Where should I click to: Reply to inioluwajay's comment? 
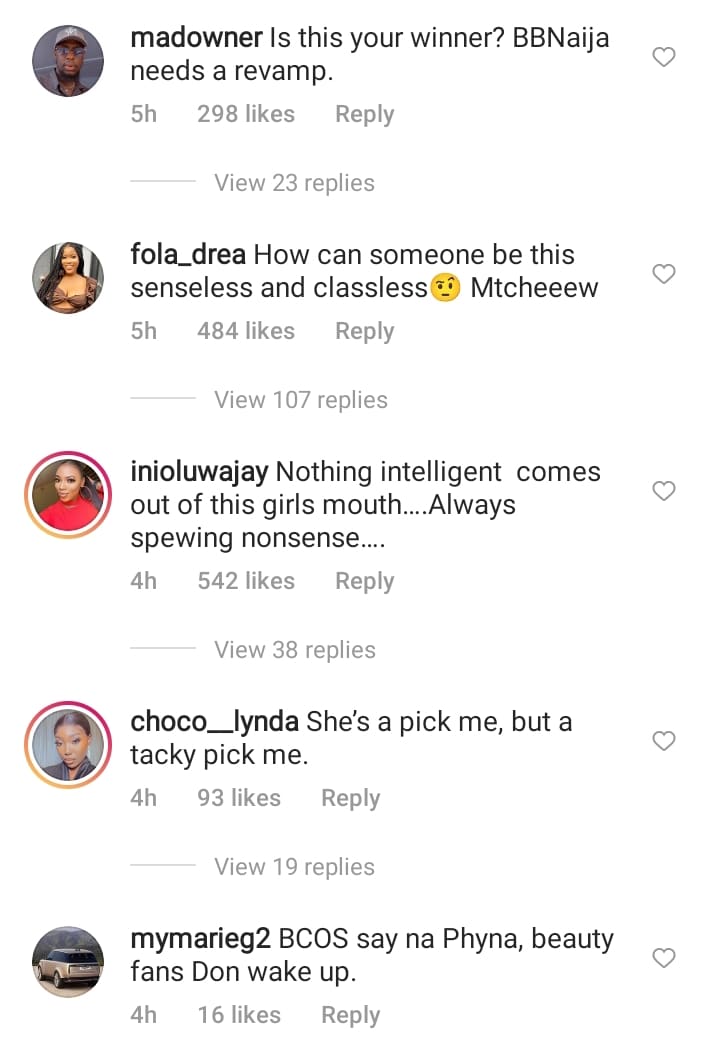364,581
